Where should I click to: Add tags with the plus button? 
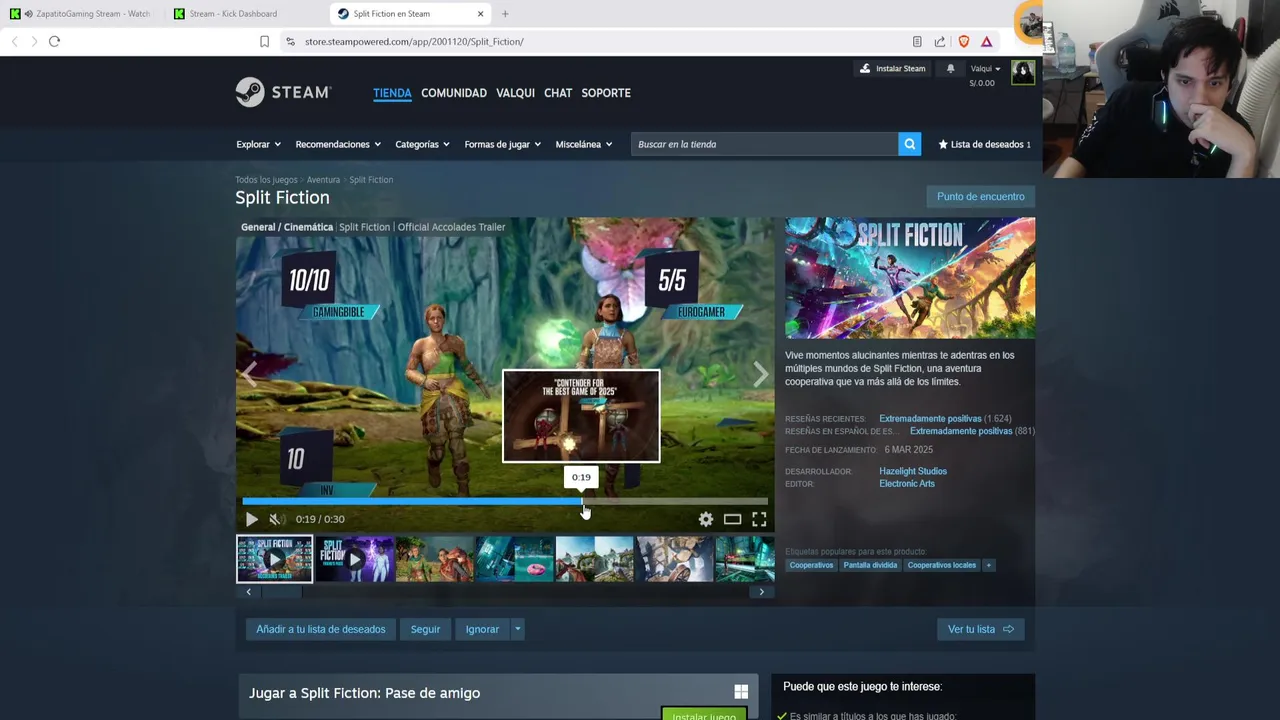point(989,565)
